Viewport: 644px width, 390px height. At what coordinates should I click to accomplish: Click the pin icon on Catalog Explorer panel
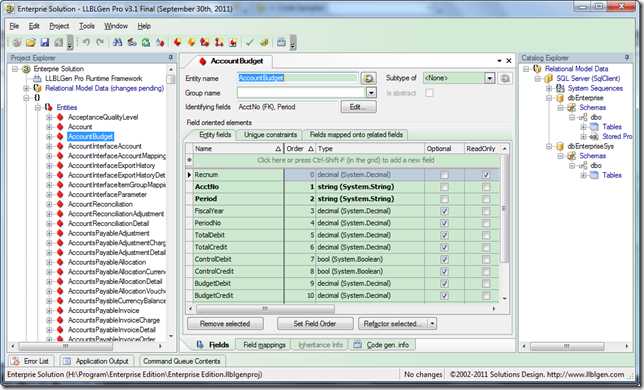tap(627, 58)
